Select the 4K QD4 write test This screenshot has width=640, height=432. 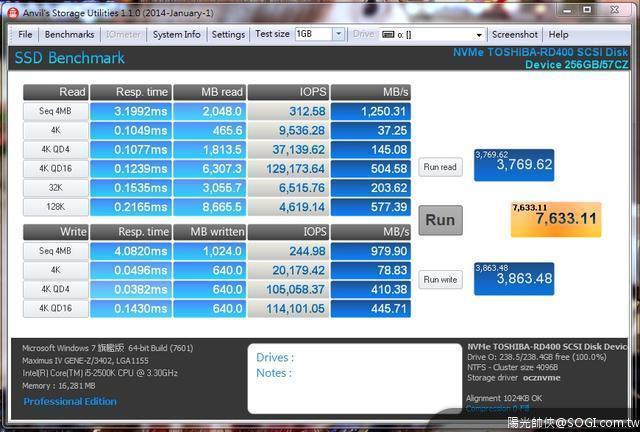[x=56, y=289]
